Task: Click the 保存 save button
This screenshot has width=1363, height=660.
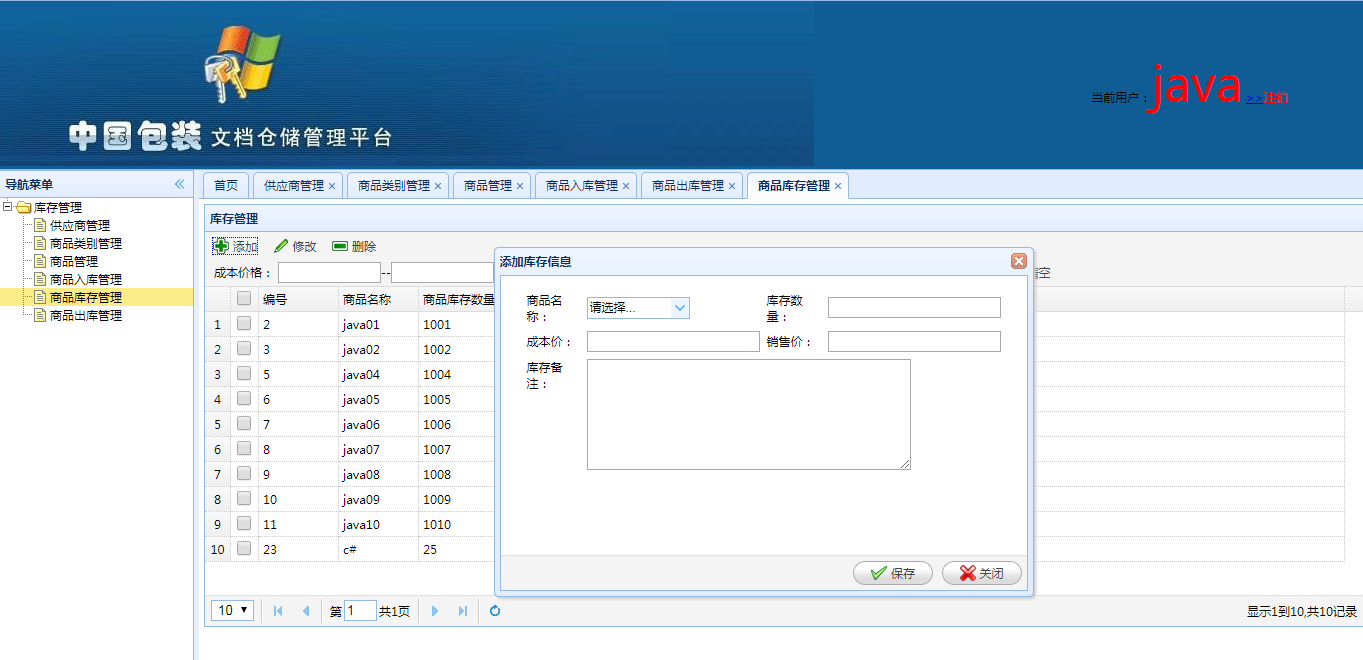Action: (x=893, y=573)
